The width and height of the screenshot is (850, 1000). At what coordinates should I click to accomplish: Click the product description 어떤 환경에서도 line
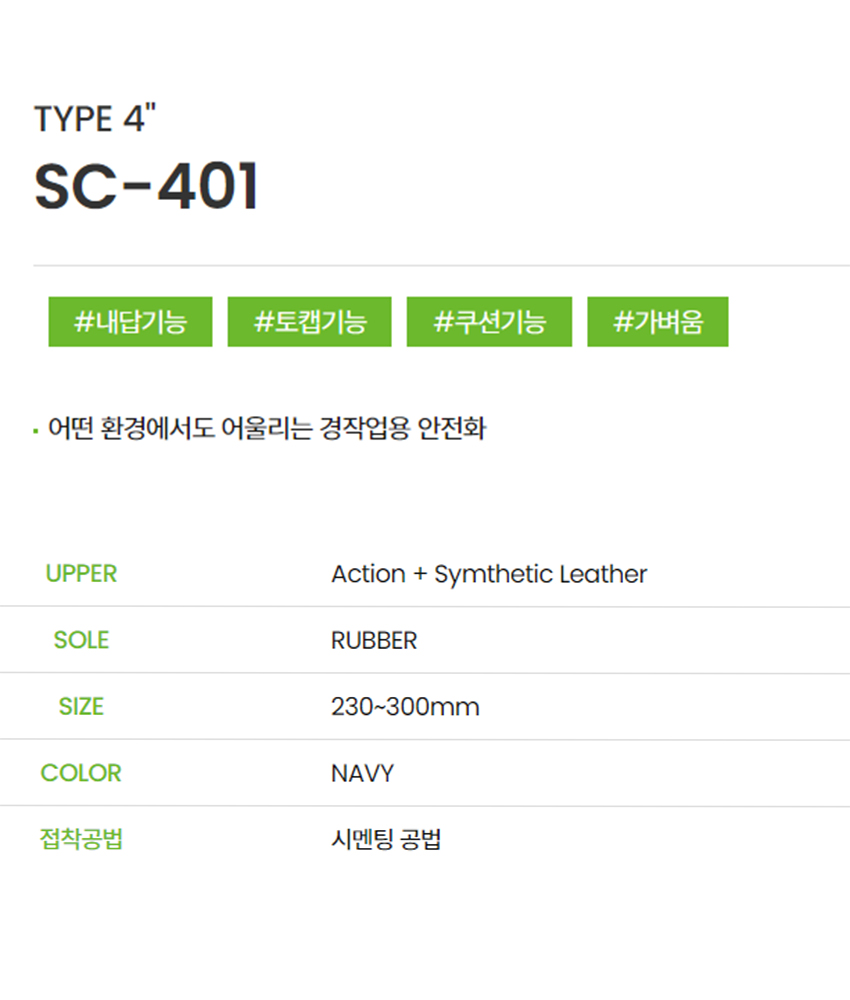tap(267, 428)
